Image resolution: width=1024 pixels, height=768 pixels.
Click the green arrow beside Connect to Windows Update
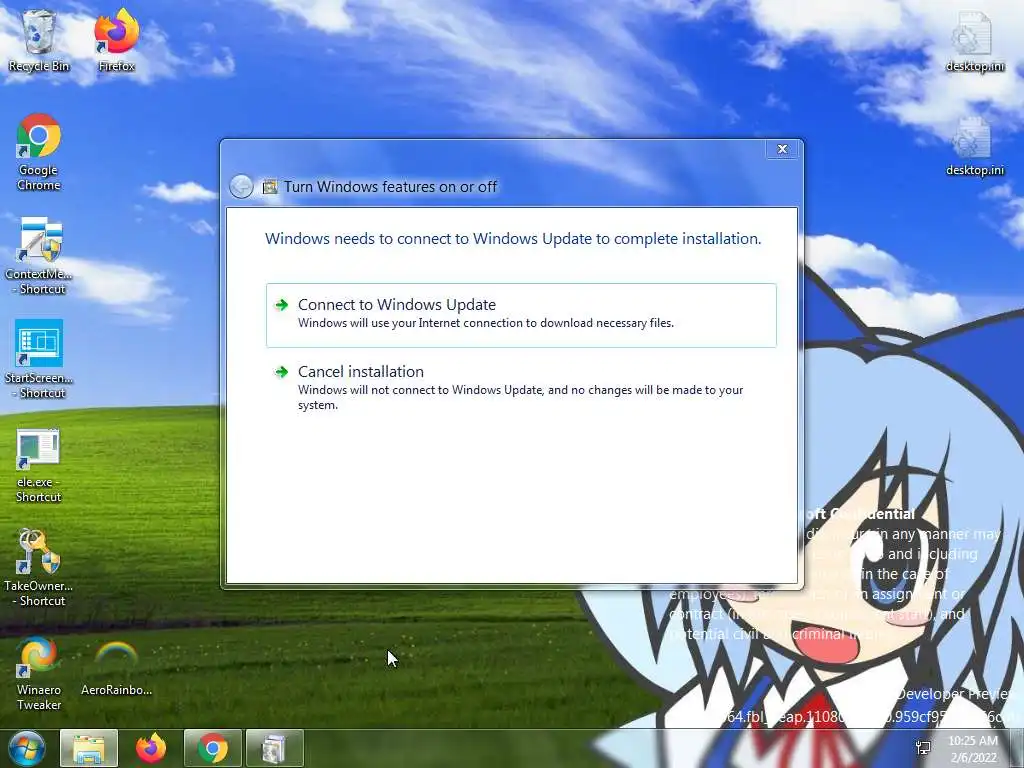[281, 305]
